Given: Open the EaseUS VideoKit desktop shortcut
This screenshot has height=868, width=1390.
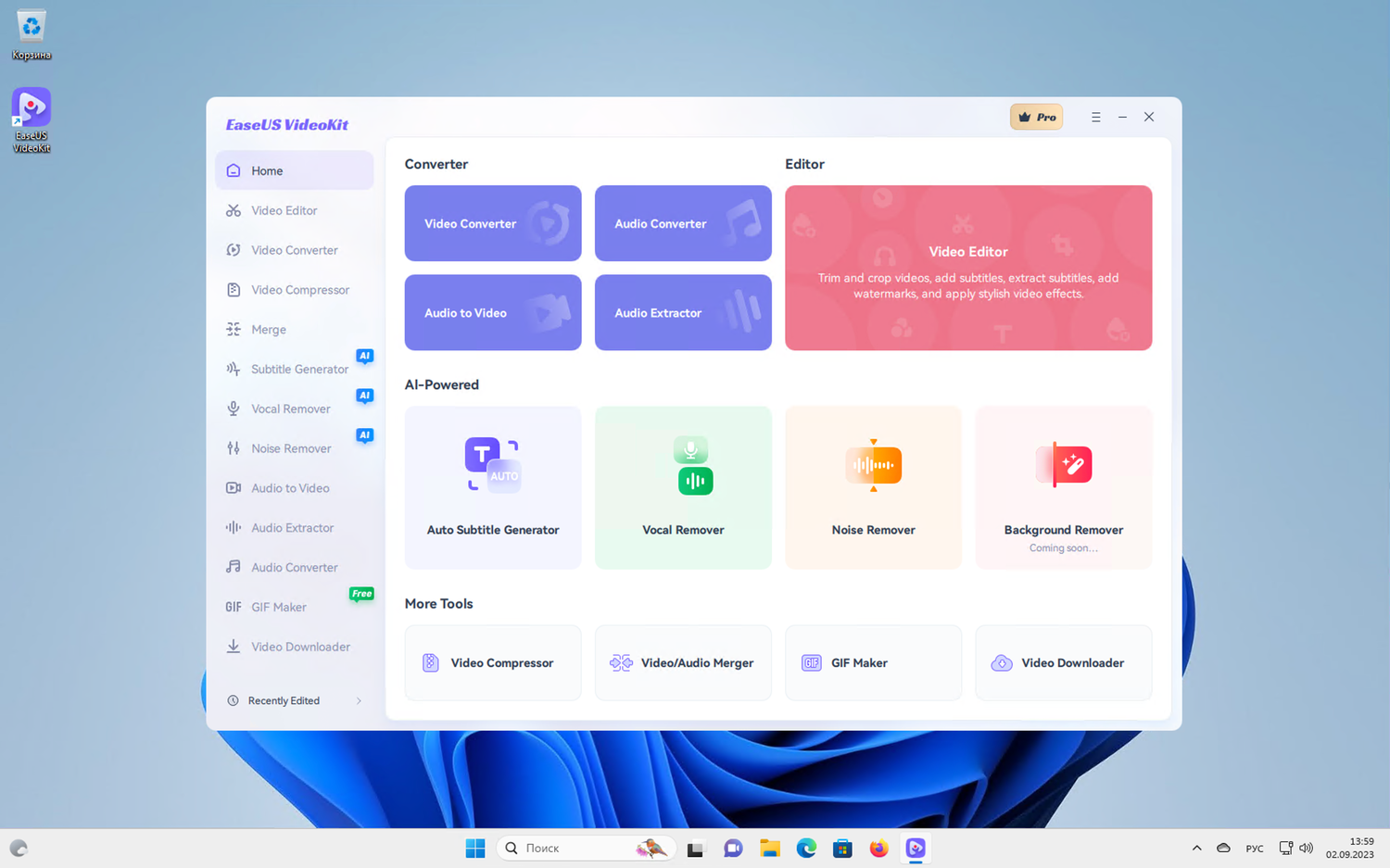Looking at the screenshot, I should 32,120.
